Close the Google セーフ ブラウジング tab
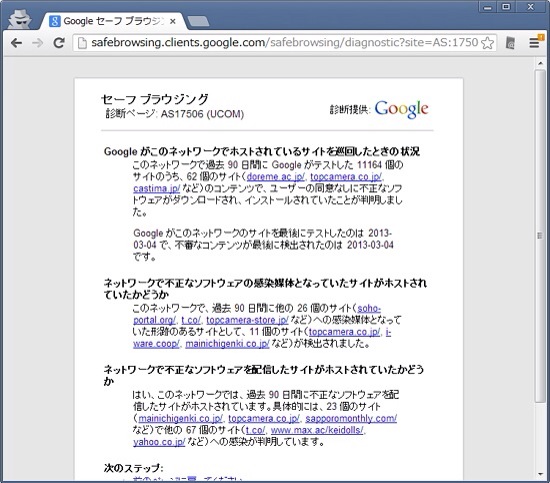This screenshot has width=550, height=483. (173, 21)
